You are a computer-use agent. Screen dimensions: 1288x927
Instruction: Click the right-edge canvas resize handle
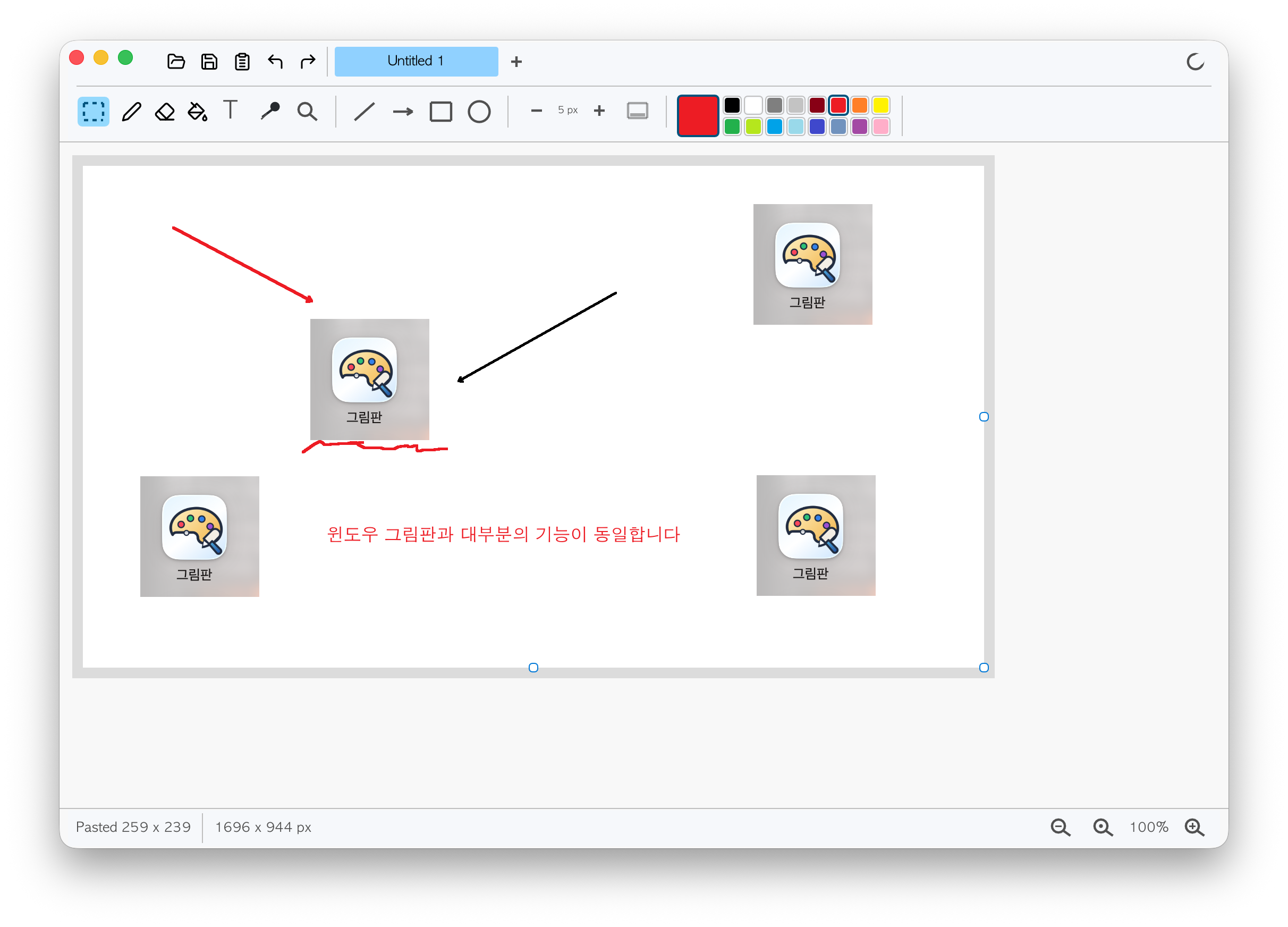(x=984, y=417)
